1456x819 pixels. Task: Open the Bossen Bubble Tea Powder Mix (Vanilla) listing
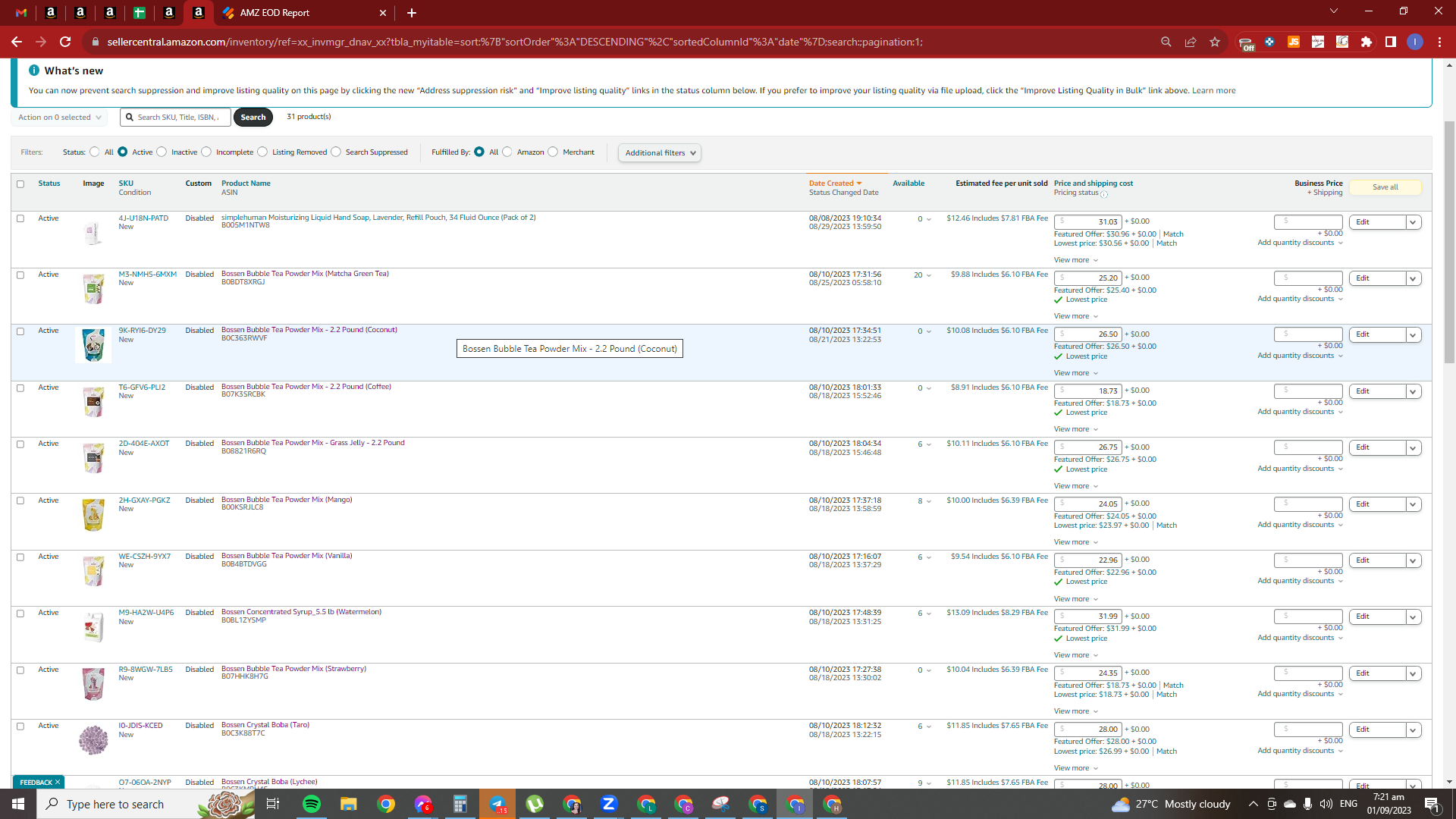pos(287,556)
